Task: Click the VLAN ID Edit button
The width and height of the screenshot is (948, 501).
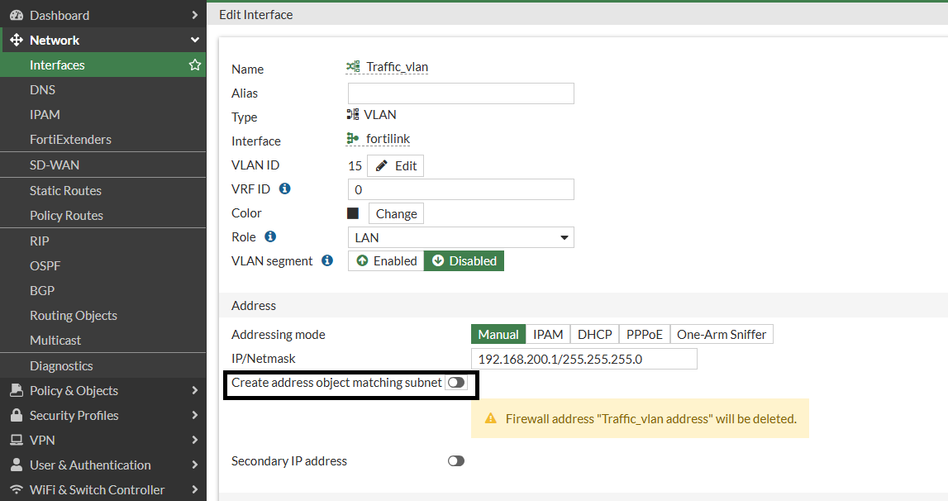Action: (396, 166)
